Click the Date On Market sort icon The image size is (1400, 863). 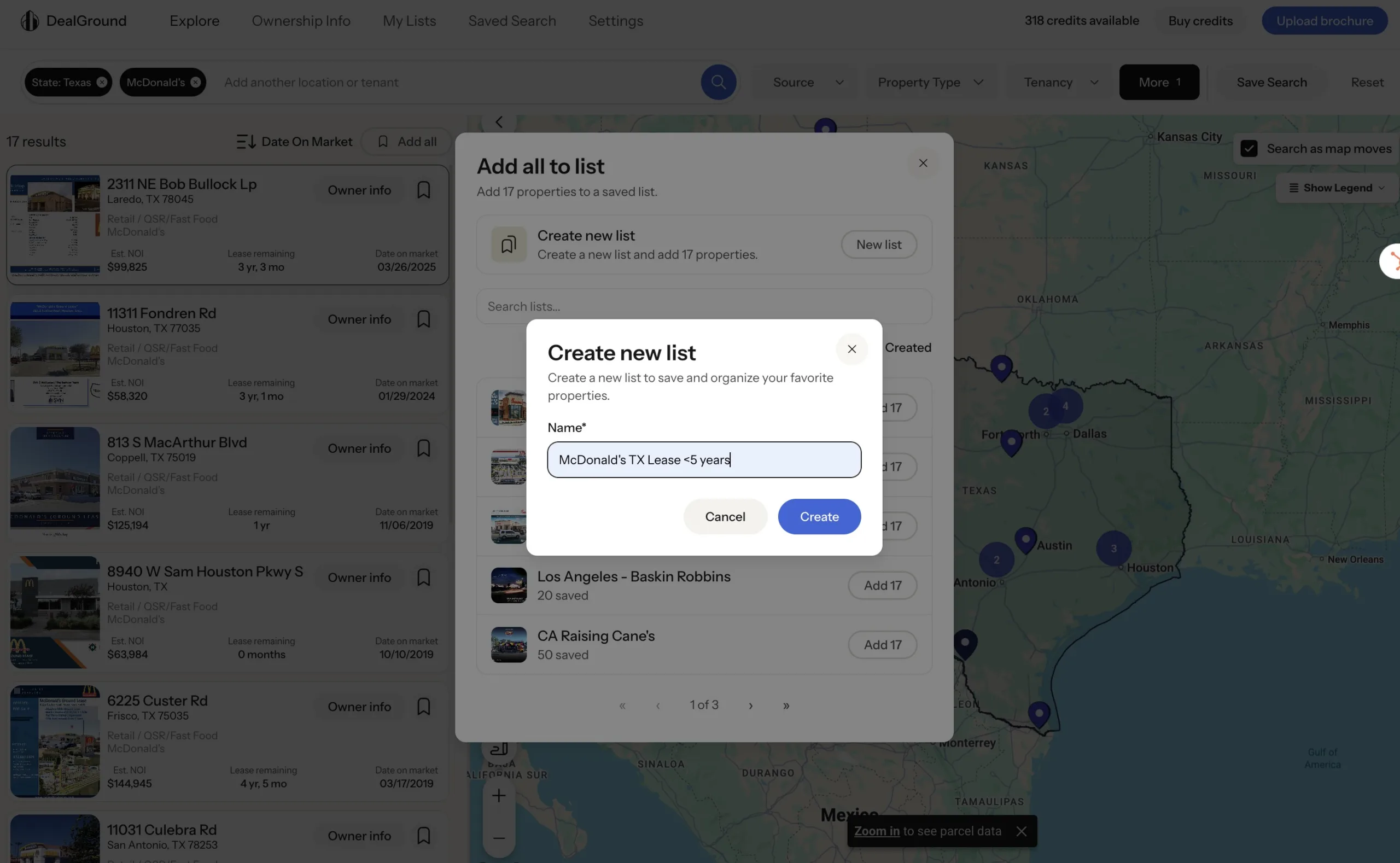(x=246, y=142)
